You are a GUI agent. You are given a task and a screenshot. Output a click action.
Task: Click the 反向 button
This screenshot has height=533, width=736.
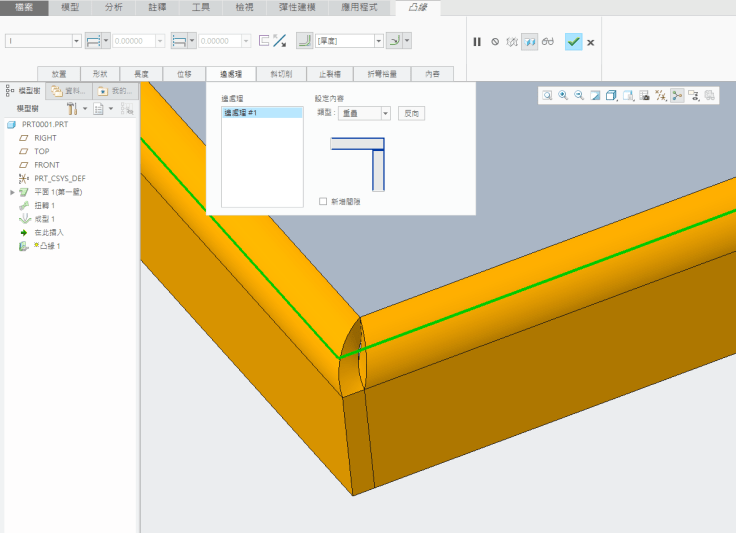coord(411,114)
